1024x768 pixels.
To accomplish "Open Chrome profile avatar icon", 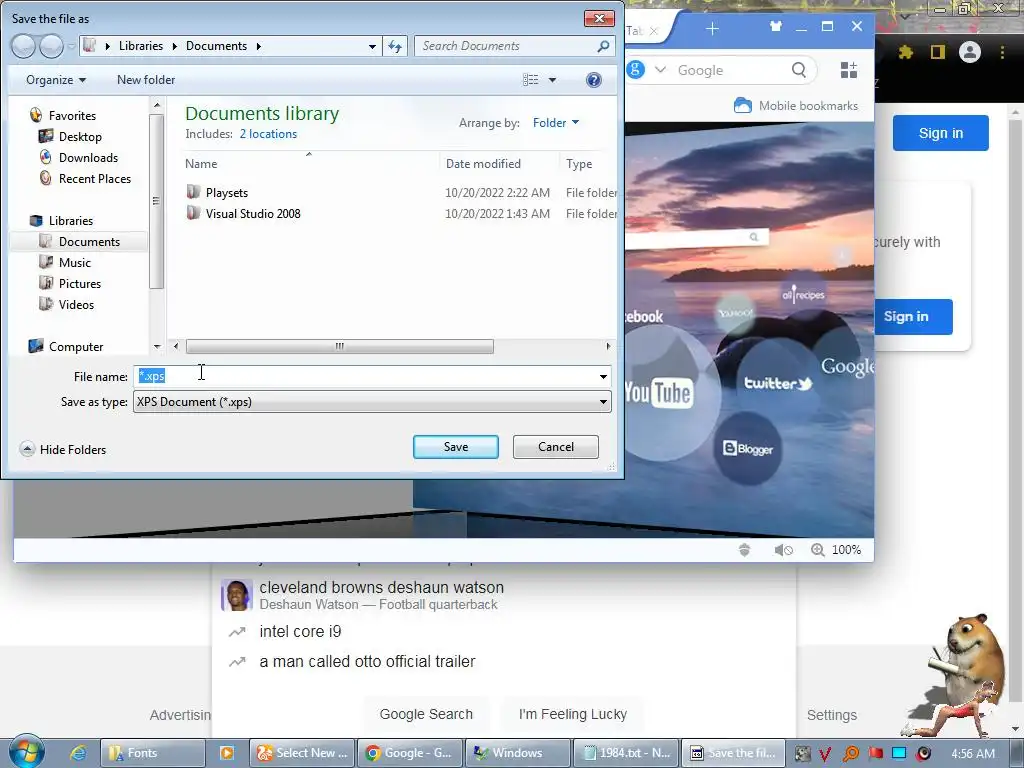I will [970, 52].
